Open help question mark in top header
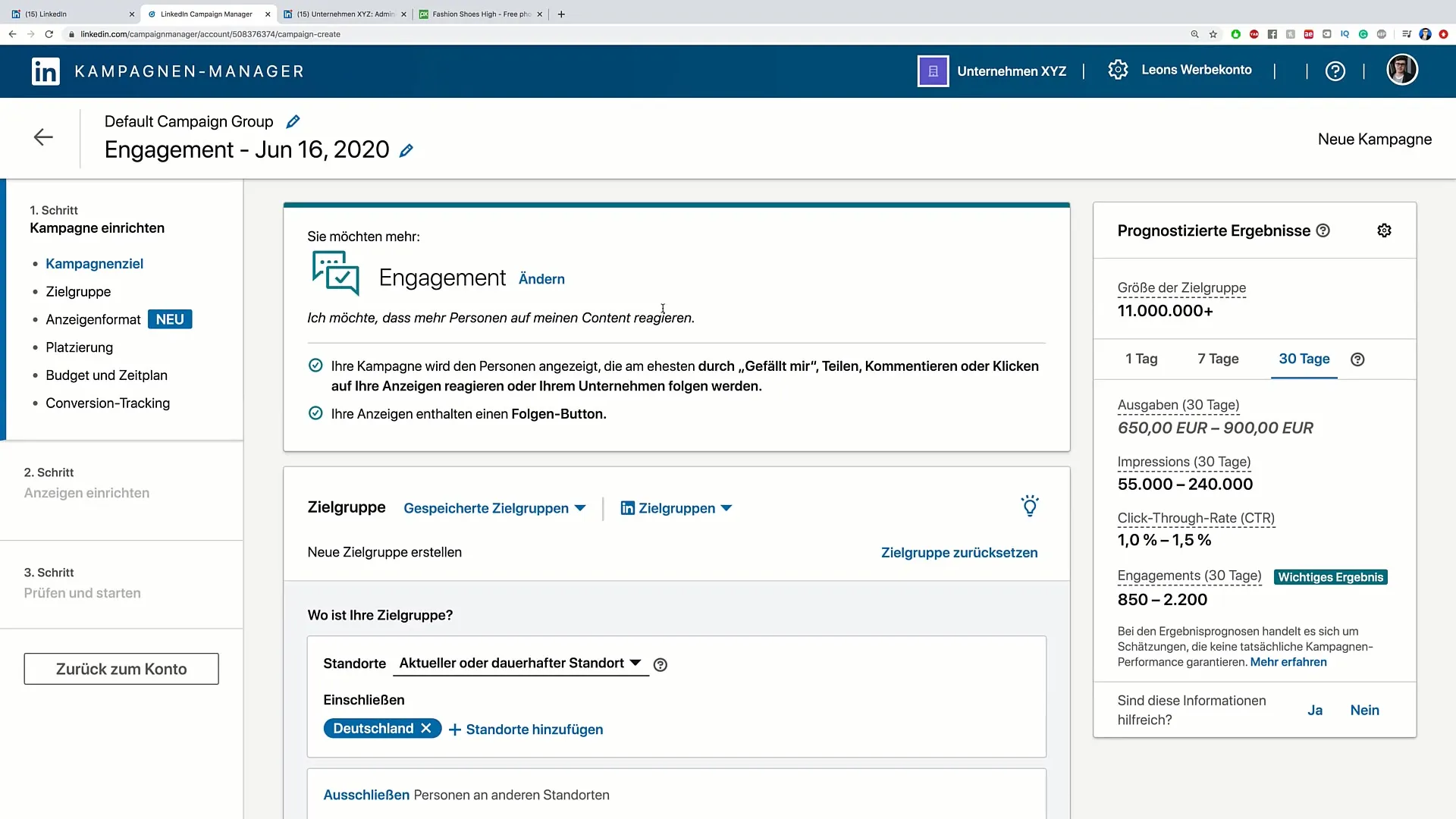 [1335, 71]
